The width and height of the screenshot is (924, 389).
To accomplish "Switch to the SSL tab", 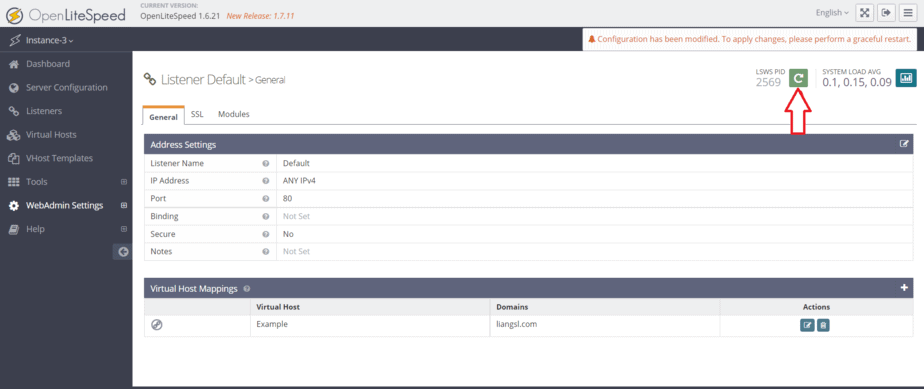I will tap(197, 114).
